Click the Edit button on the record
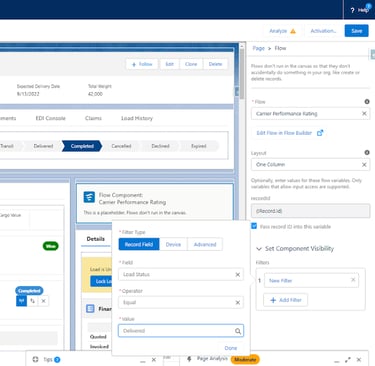The width and height of the screenshot is (375, 366). point(170,64)
